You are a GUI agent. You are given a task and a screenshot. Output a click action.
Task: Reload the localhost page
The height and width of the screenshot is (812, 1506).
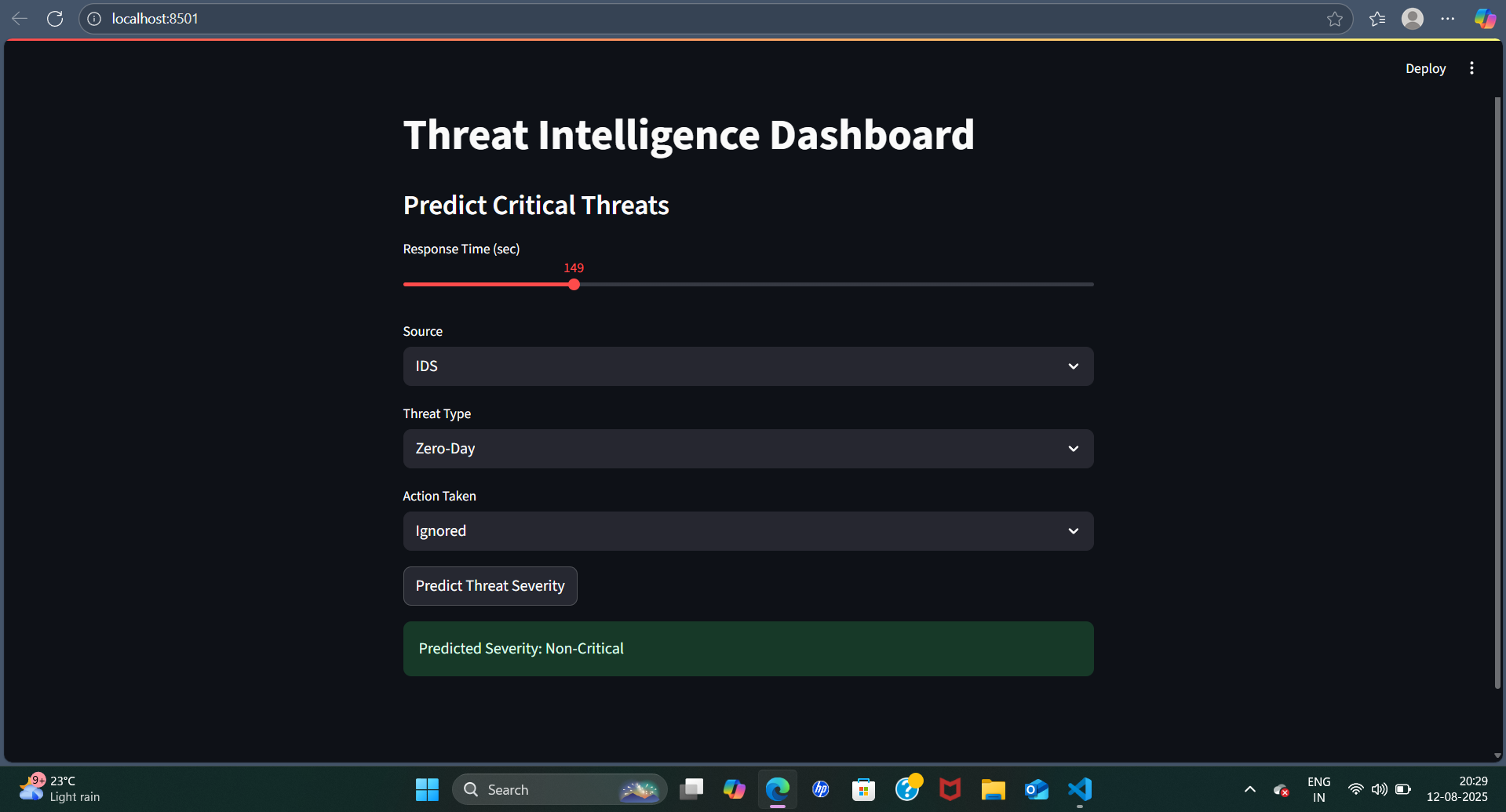coord(55,19)
